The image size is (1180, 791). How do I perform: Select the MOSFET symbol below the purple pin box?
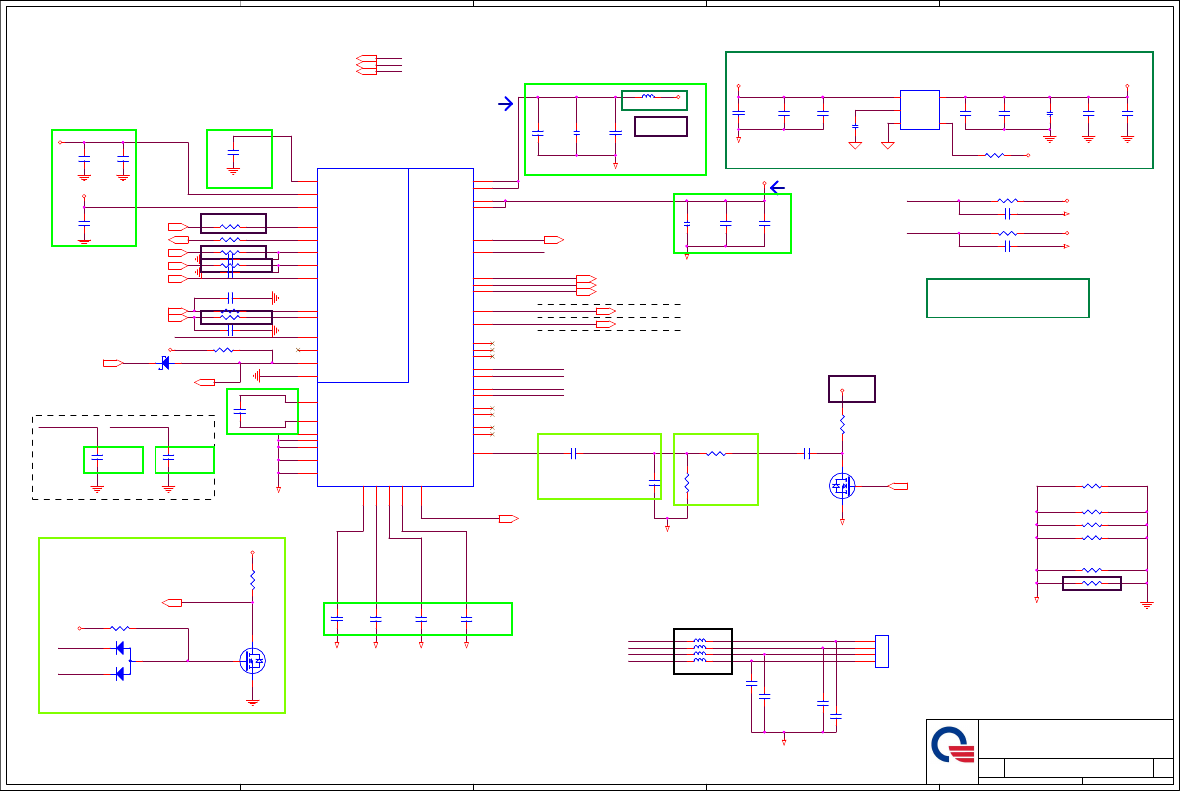click(842, 486)
